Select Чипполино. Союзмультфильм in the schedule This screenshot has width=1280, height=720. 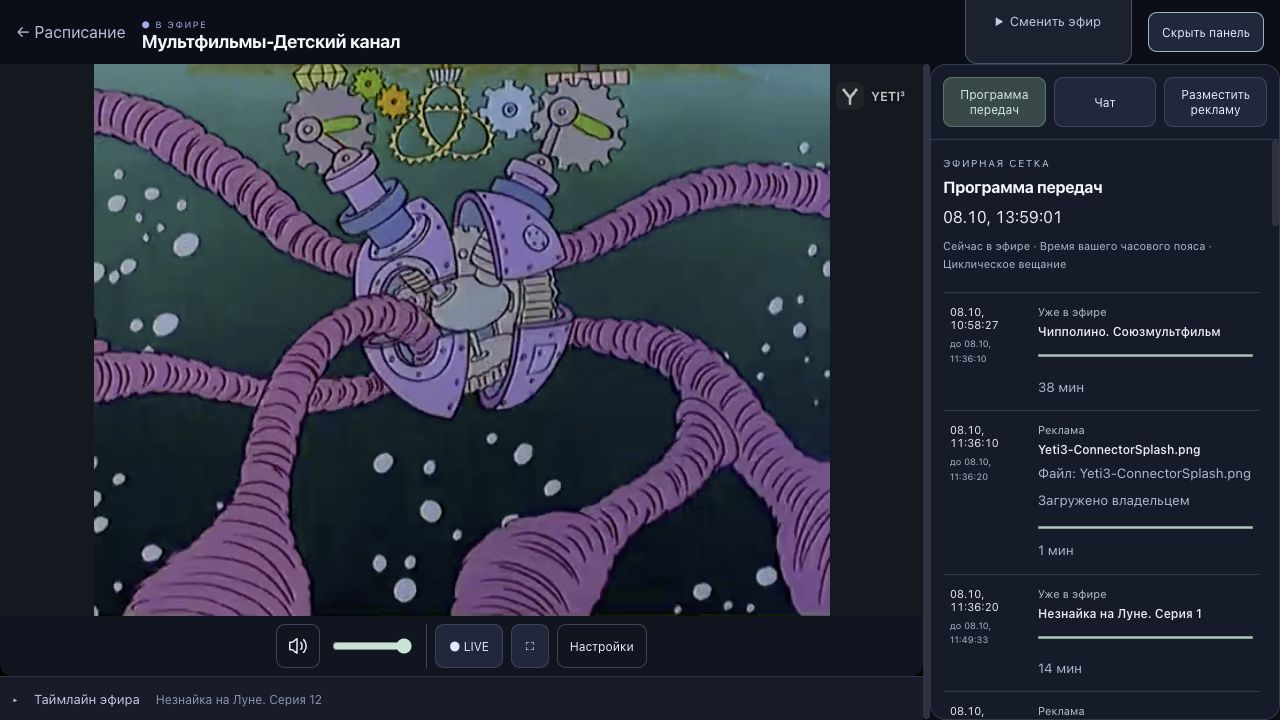pos(1129,332)
